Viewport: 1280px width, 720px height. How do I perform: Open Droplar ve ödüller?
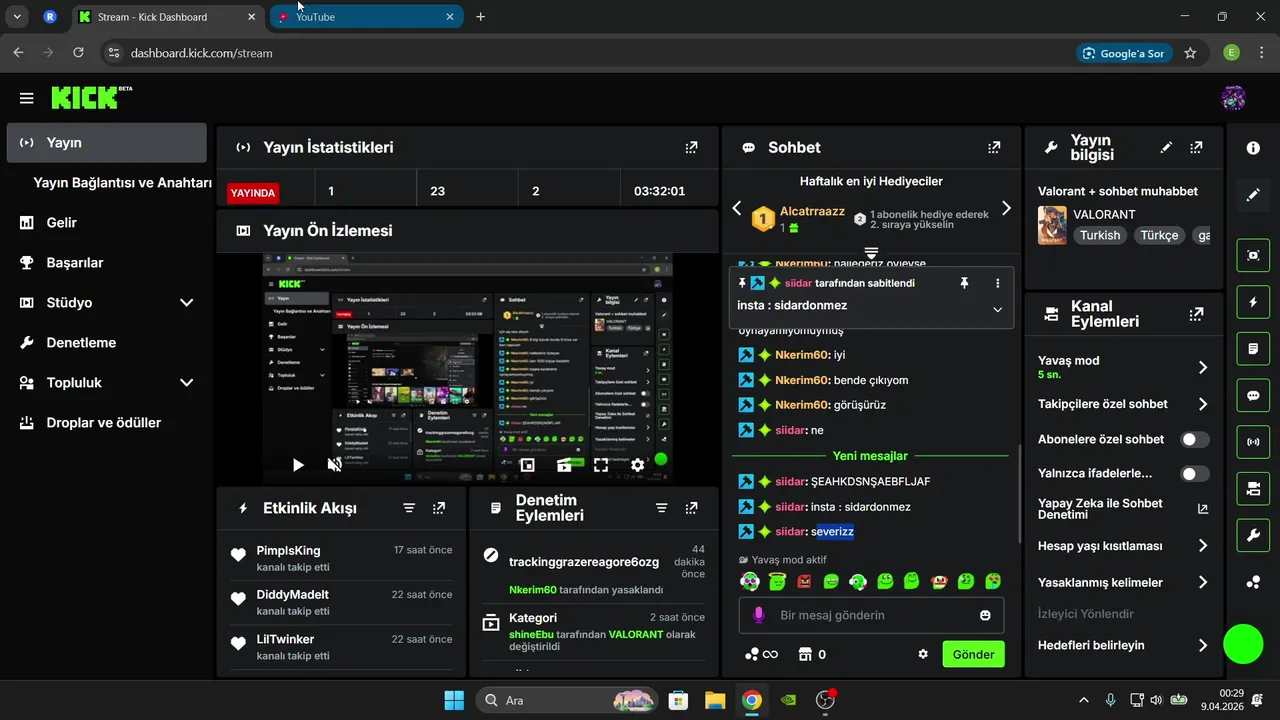pos(107,422)
